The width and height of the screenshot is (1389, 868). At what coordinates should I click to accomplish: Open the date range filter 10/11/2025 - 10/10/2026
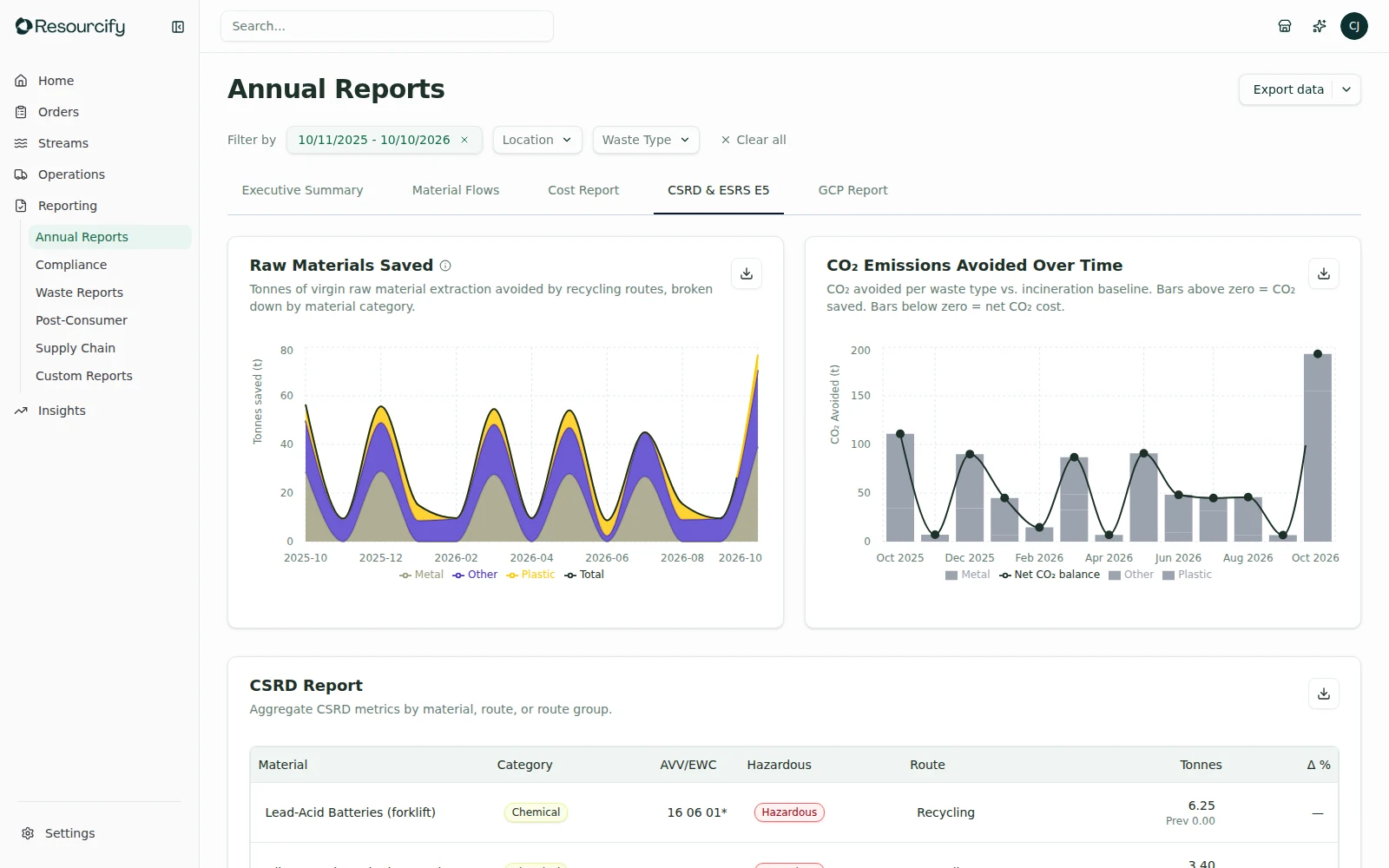click(374, 140)
